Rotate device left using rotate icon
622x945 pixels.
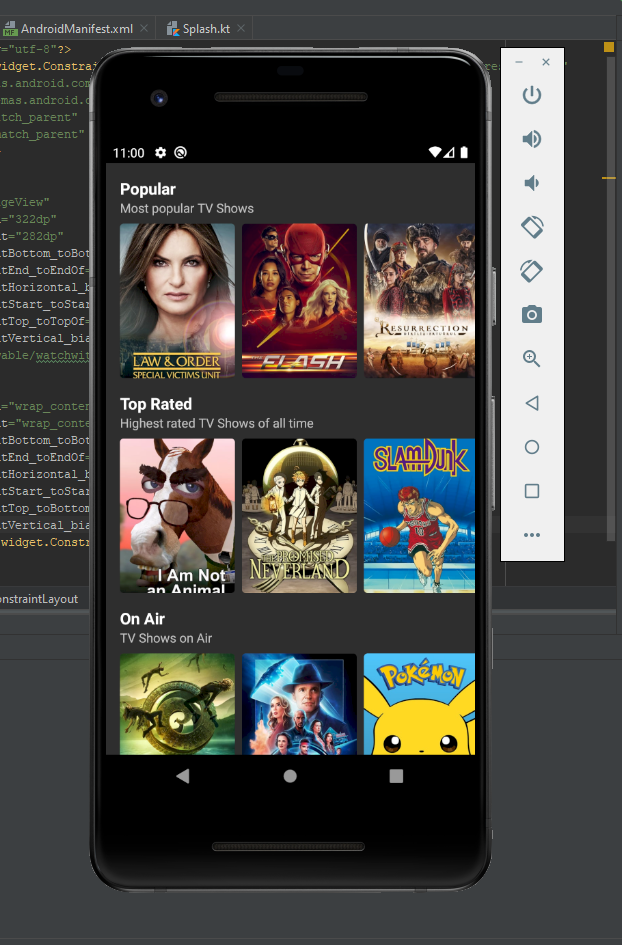tap(532, 227)
